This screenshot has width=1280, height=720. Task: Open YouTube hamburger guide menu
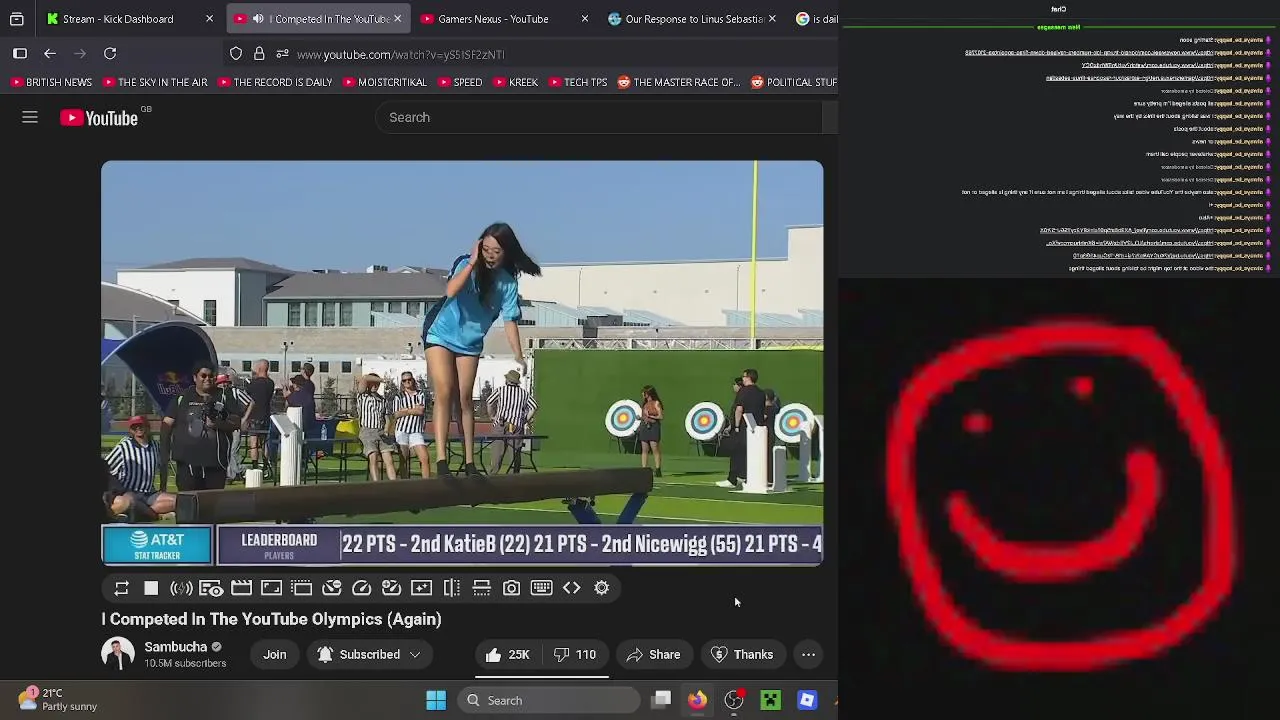[x=30, y=117]
